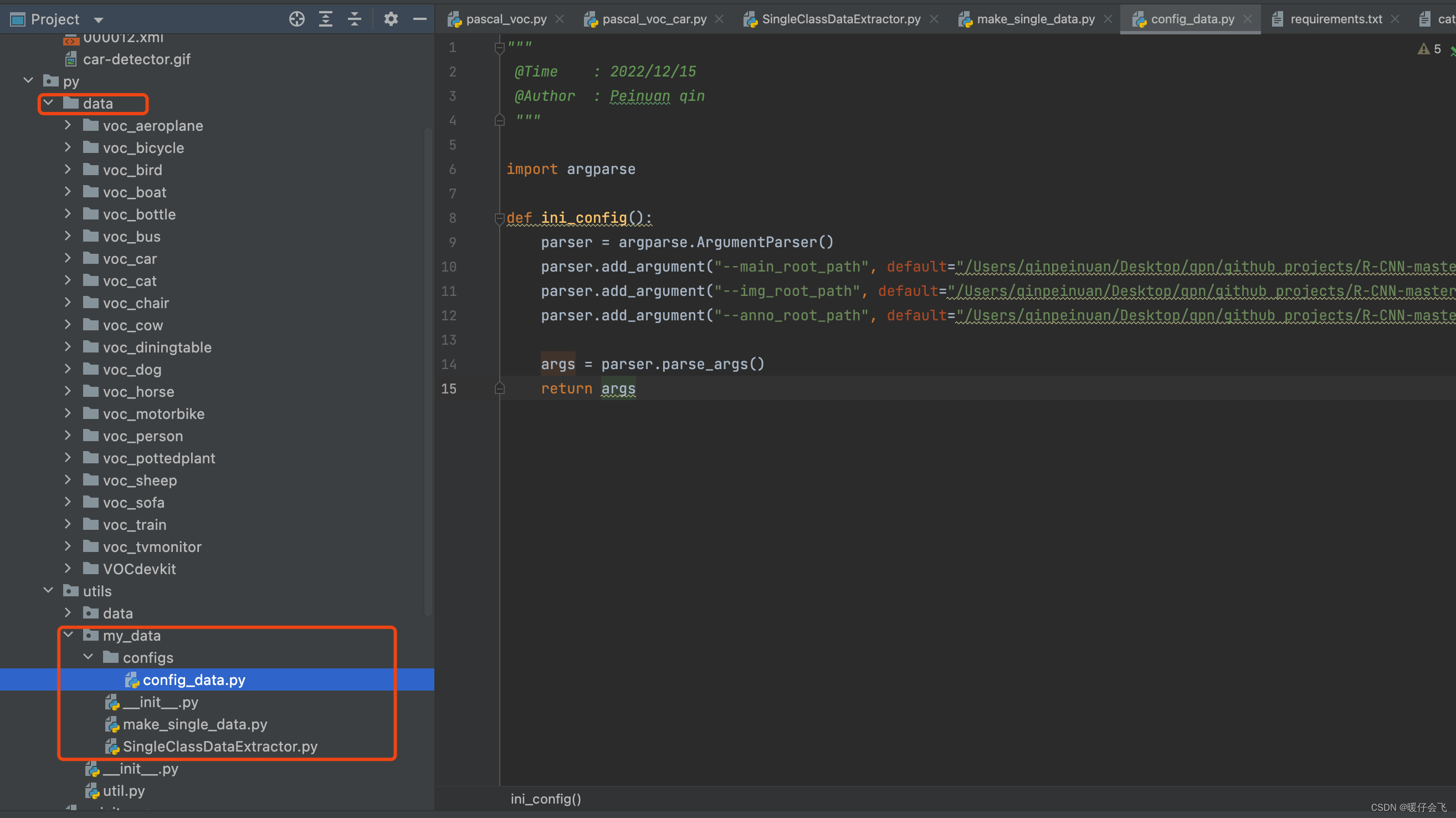This screenshot has width=1456, height=818.
Task: Expand the voc_aeroplane folder
Action: (x=68, y=125)
